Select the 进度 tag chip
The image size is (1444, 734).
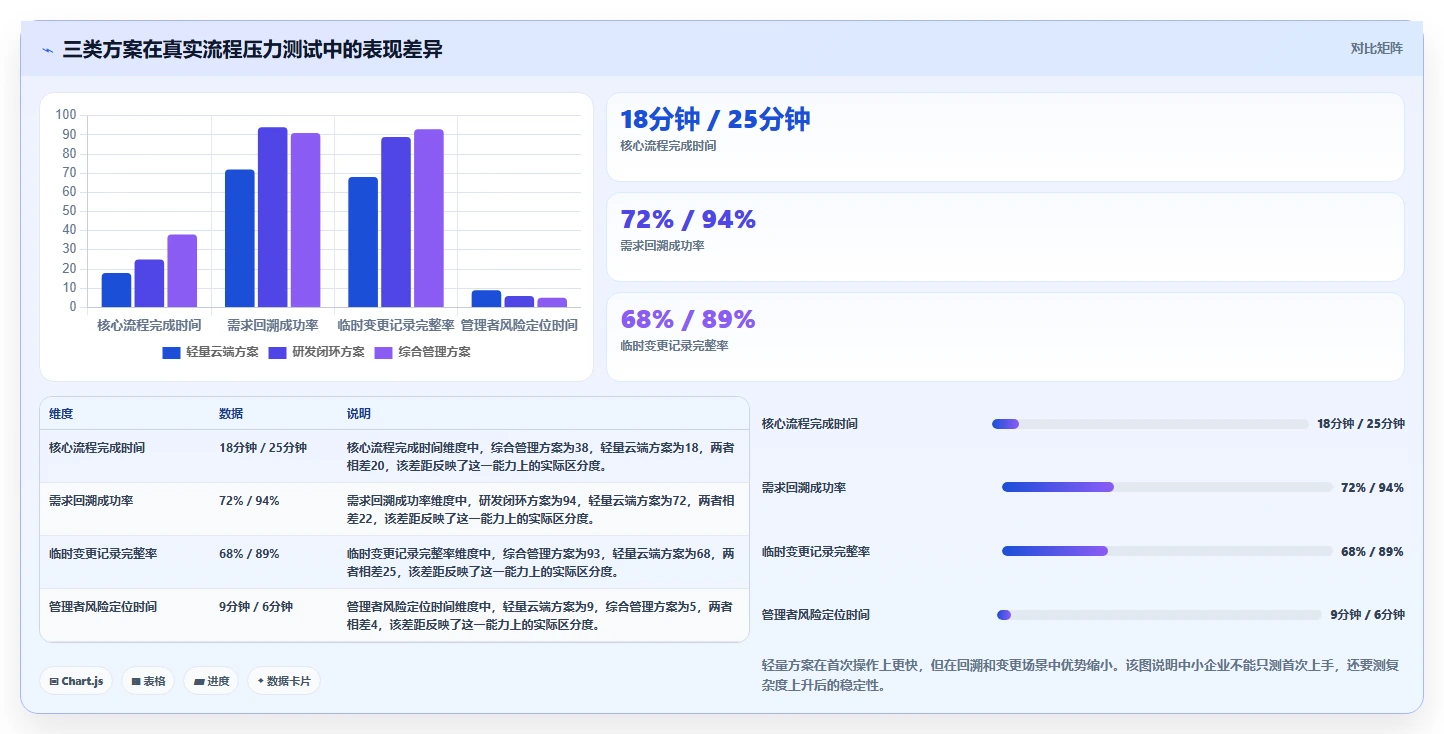211,681
